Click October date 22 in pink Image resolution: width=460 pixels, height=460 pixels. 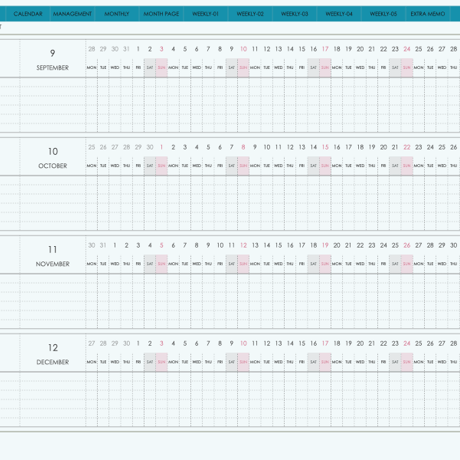[407, 147]
